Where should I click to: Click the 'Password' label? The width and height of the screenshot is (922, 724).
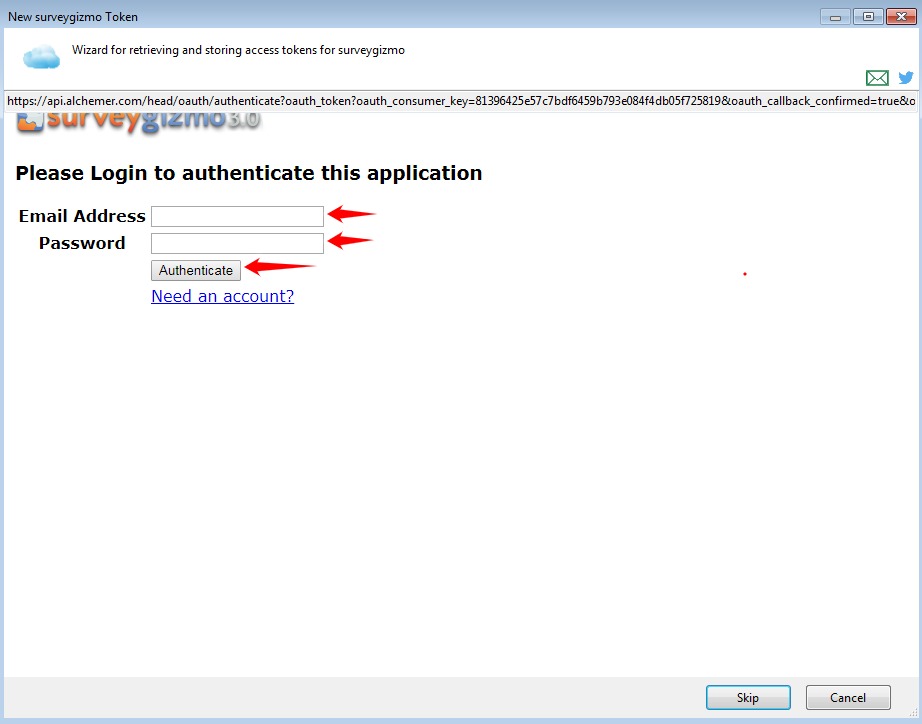[82, 243]
